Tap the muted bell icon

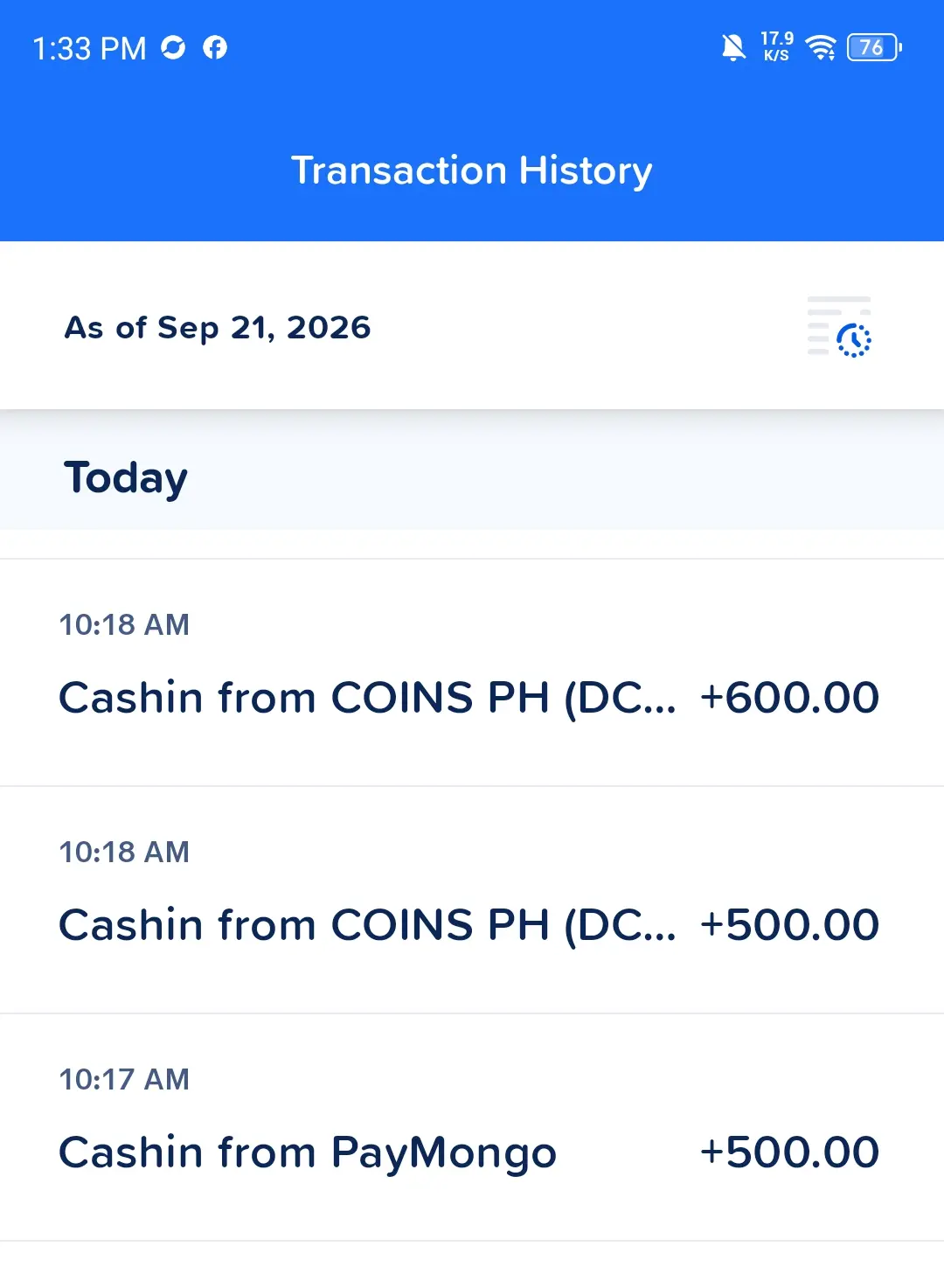(x=733, y=47)
